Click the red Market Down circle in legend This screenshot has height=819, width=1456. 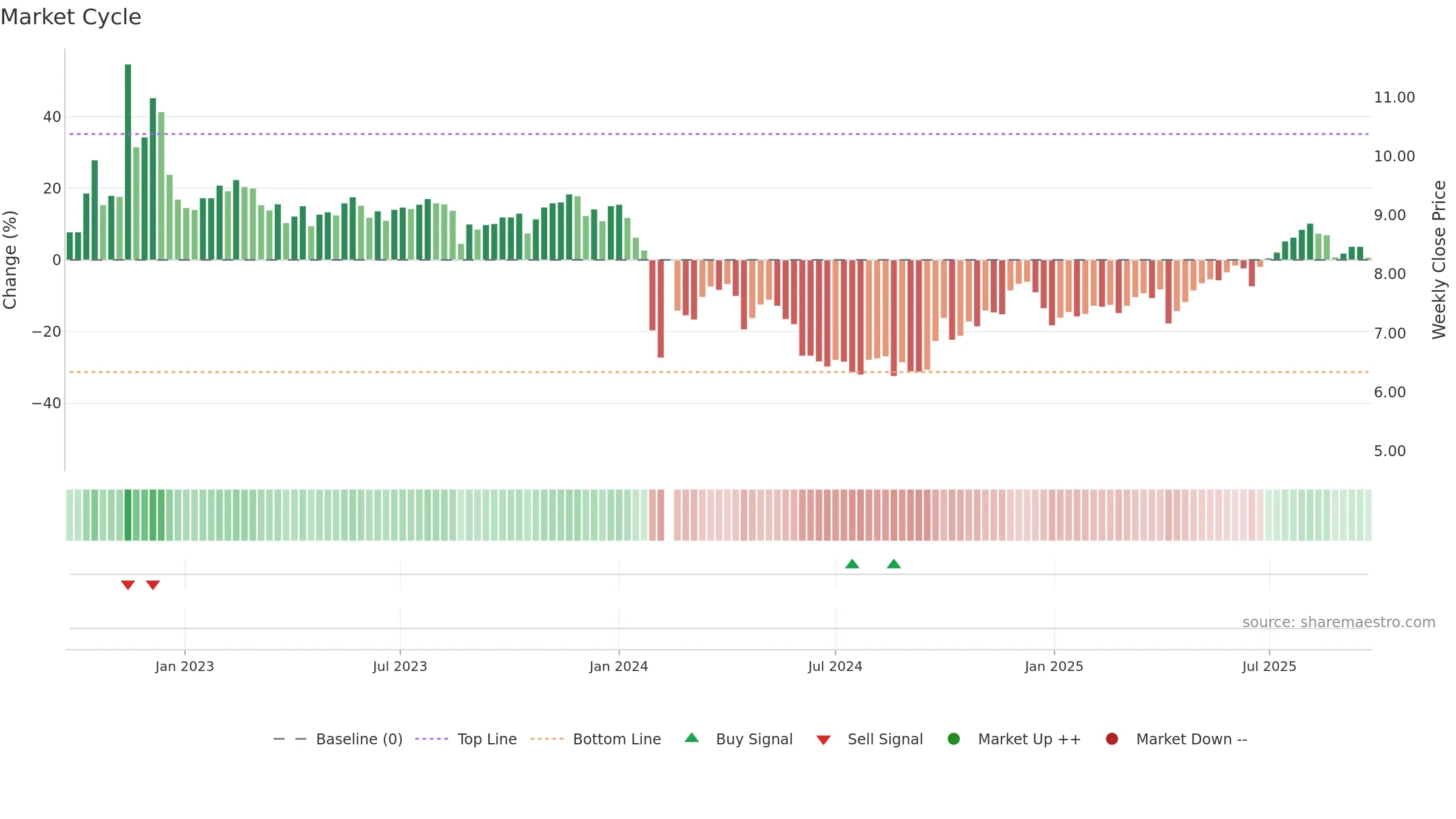[1112, 739]
